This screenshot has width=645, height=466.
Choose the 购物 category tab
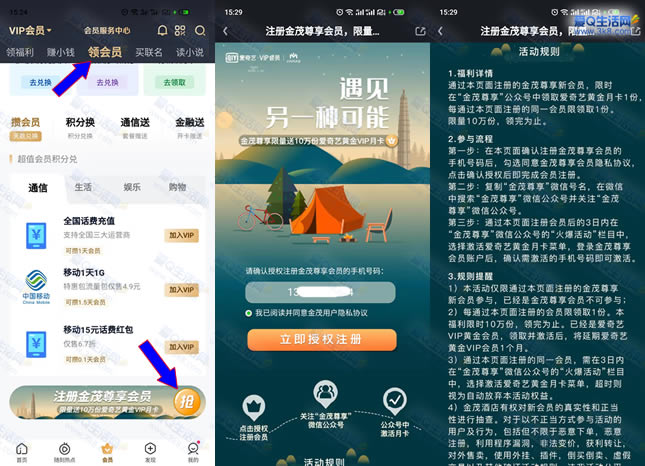pos(177,187)
